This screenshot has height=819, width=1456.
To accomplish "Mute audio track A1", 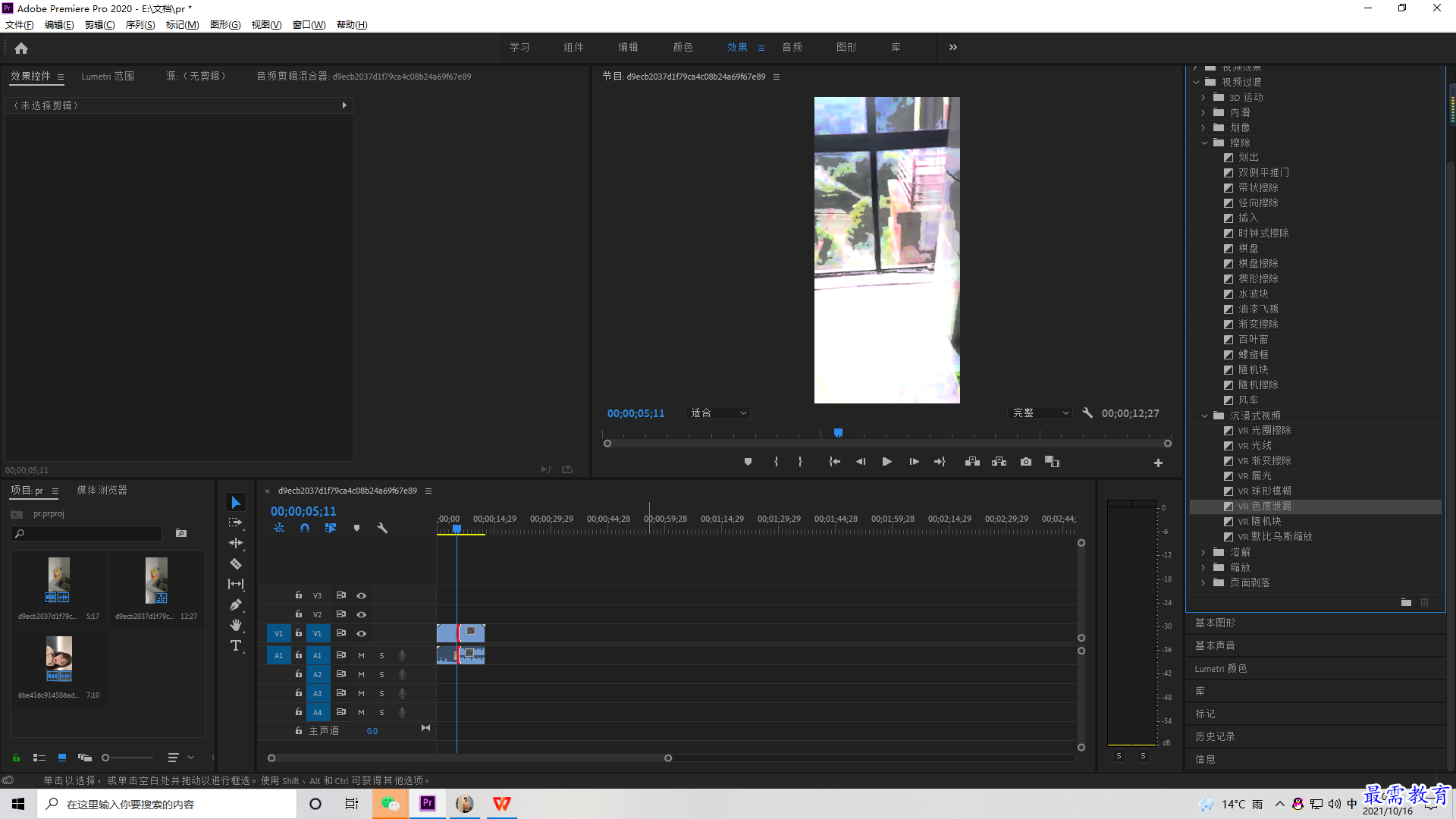I will pos(361,655).
